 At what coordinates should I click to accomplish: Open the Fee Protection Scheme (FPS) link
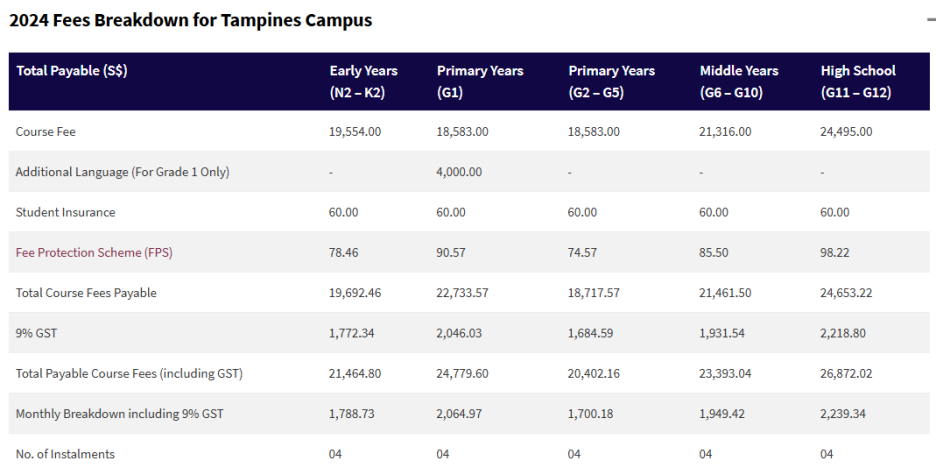point(94,253)
